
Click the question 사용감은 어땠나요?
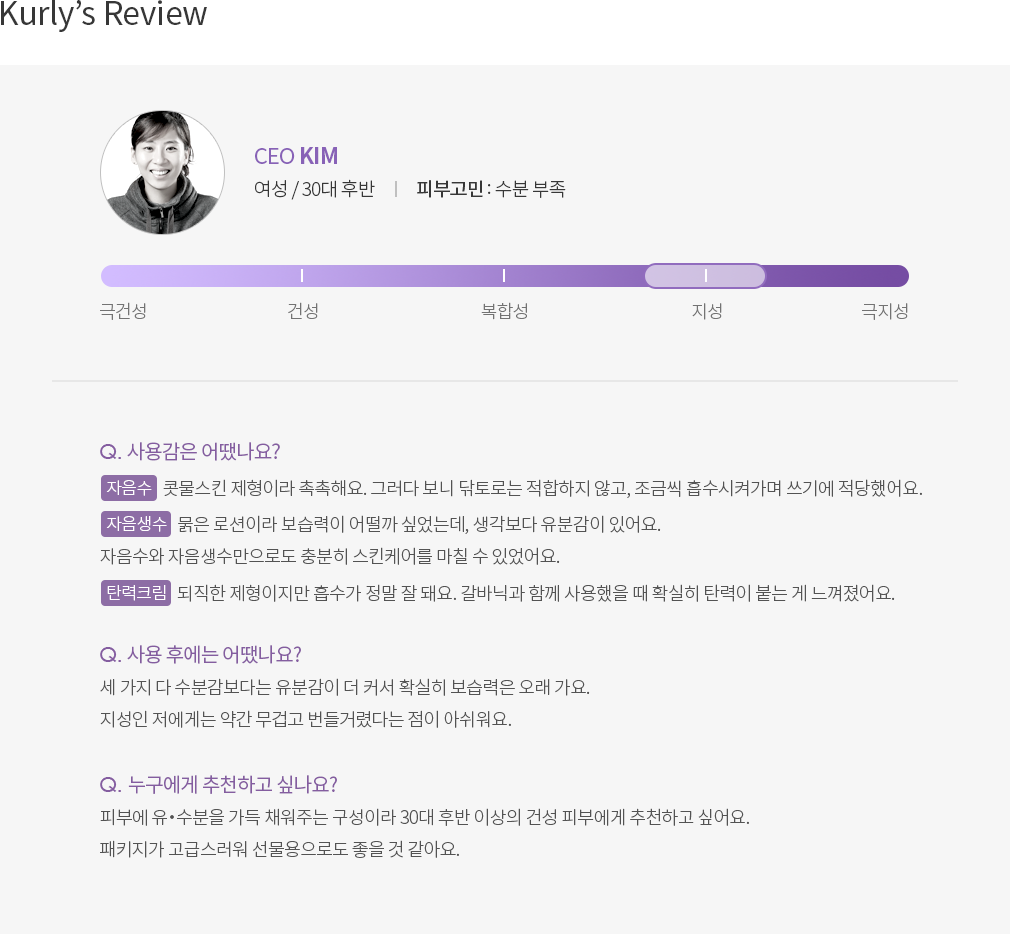[x=190, y=451]
